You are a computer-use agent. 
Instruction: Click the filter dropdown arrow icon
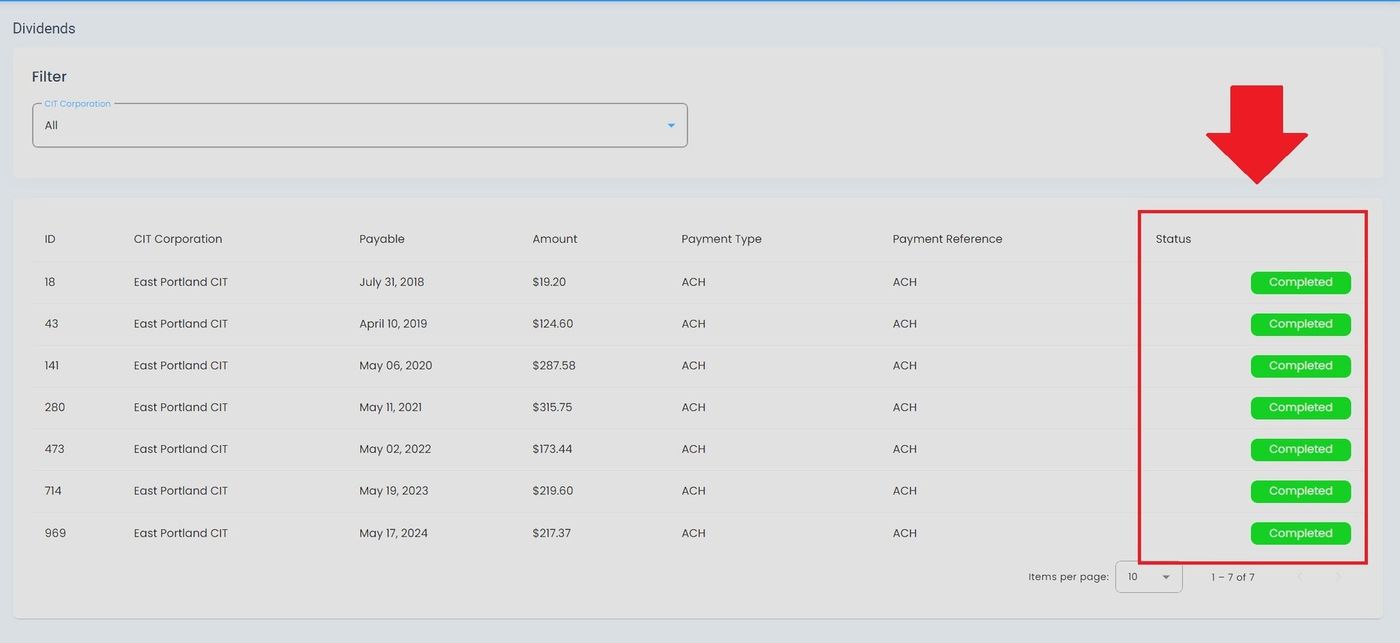(x=671, y=126)
